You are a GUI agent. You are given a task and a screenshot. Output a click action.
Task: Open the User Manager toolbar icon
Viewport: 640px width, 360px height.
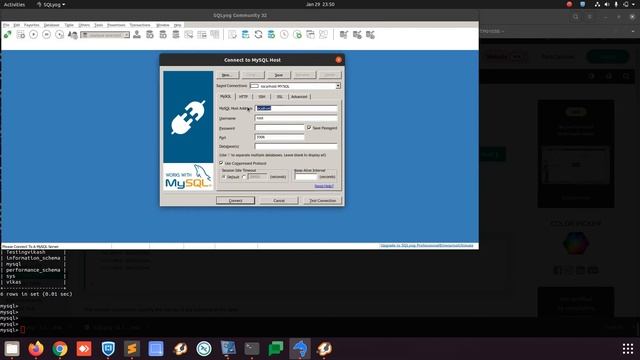137,35
